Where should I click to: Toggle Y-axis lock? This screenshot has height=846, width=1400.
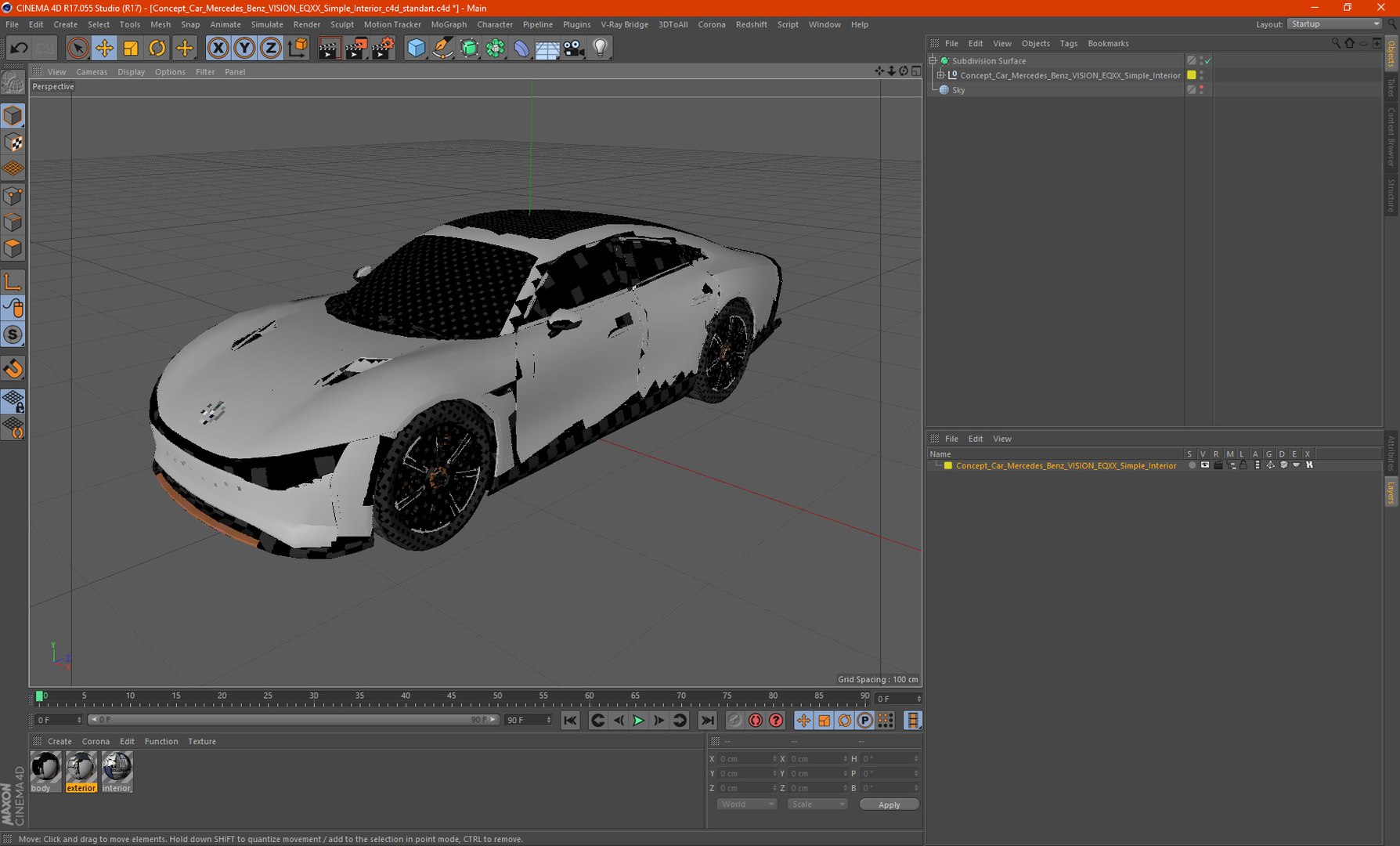244,49
